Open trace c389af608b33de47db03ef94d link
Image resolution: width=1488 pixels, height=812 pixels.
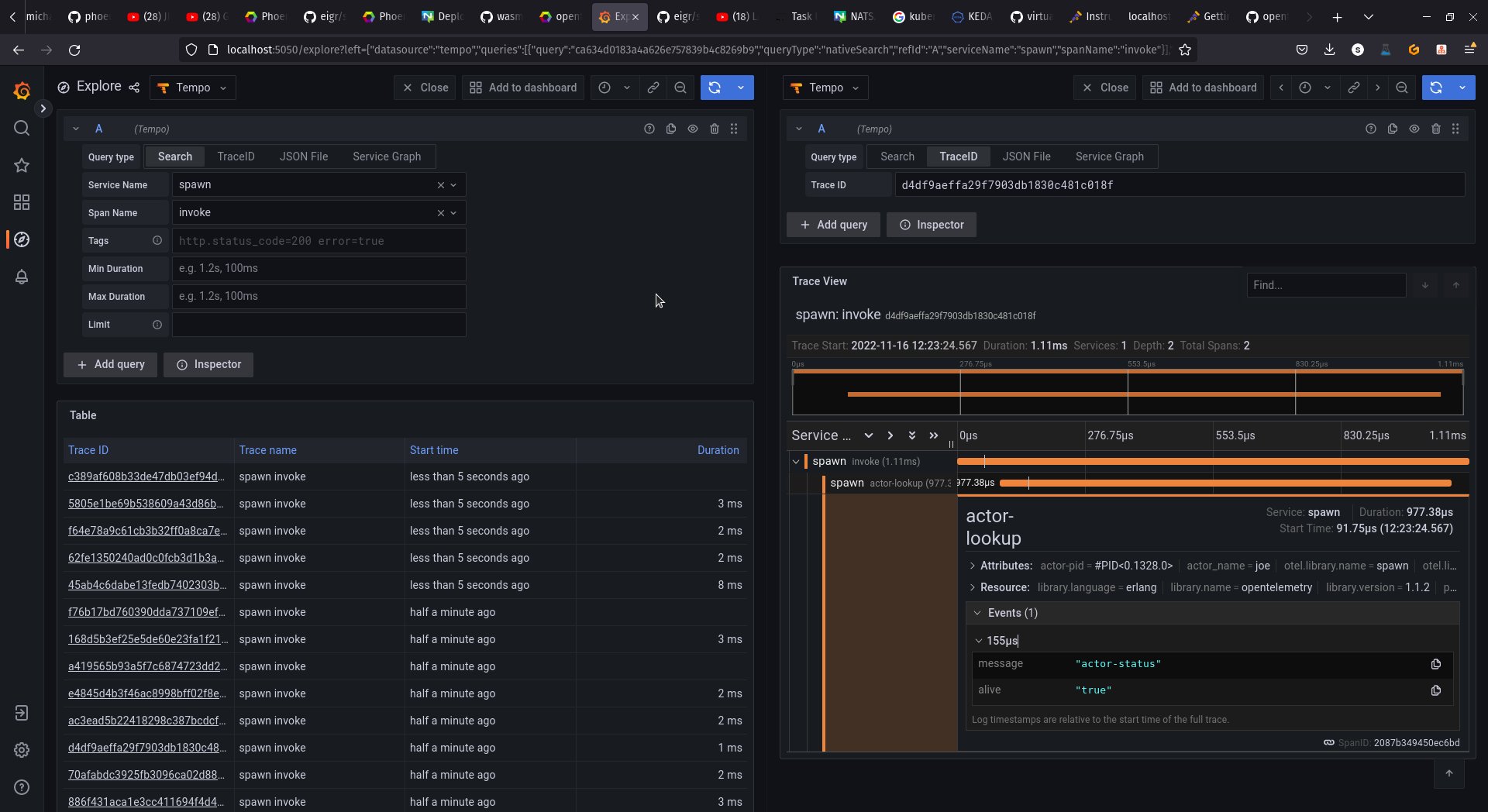146,477
